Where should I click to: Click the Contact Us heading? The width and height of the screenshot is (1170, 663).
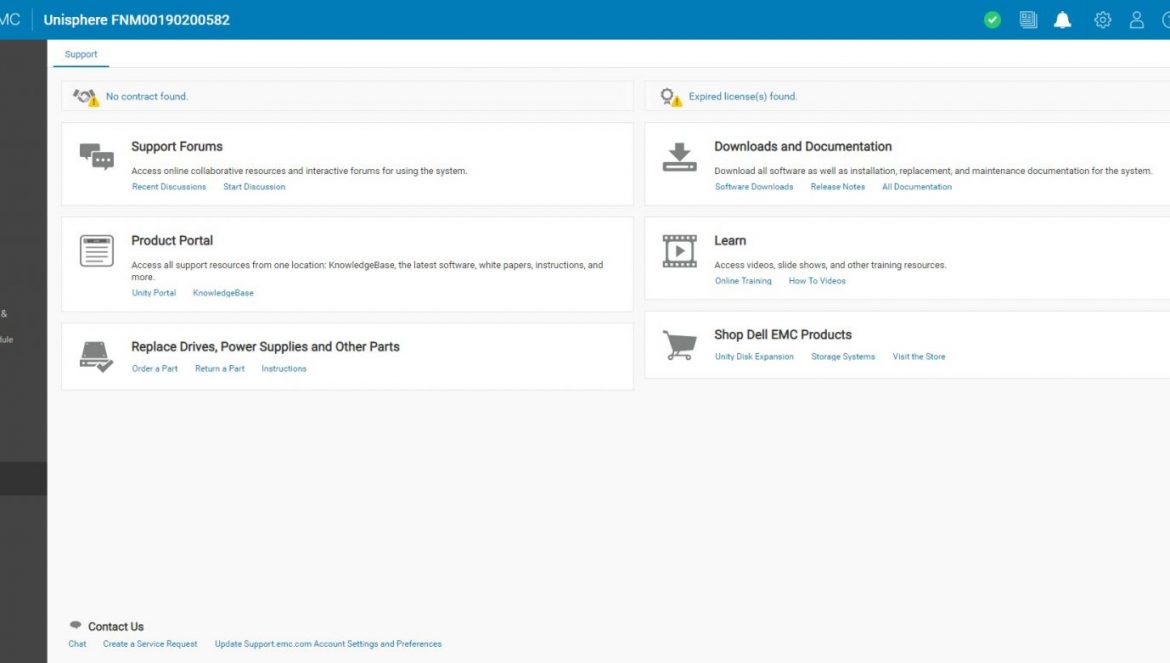pos(116,626)
